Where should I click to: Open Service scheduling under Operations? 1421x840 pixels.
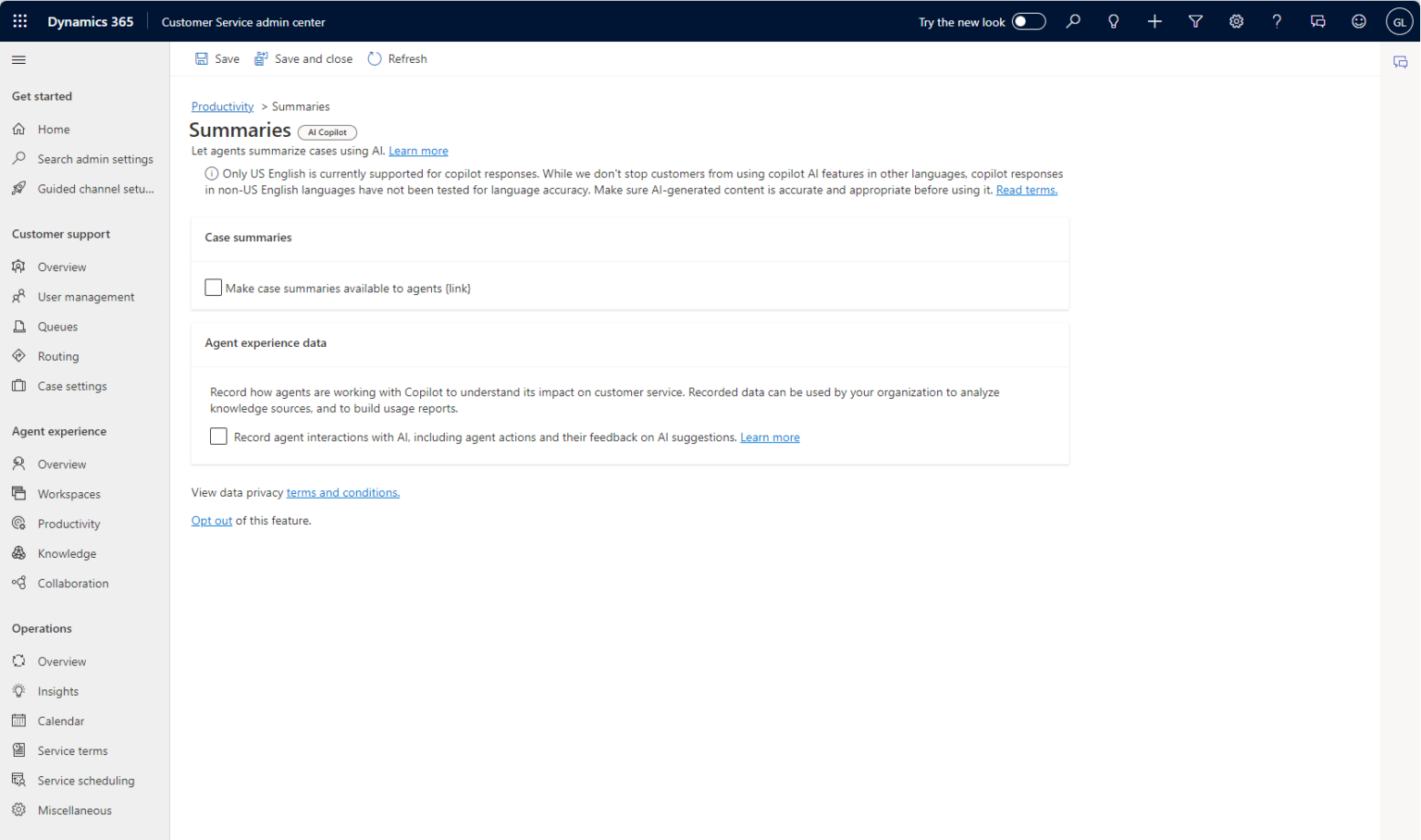coord(84,780)
